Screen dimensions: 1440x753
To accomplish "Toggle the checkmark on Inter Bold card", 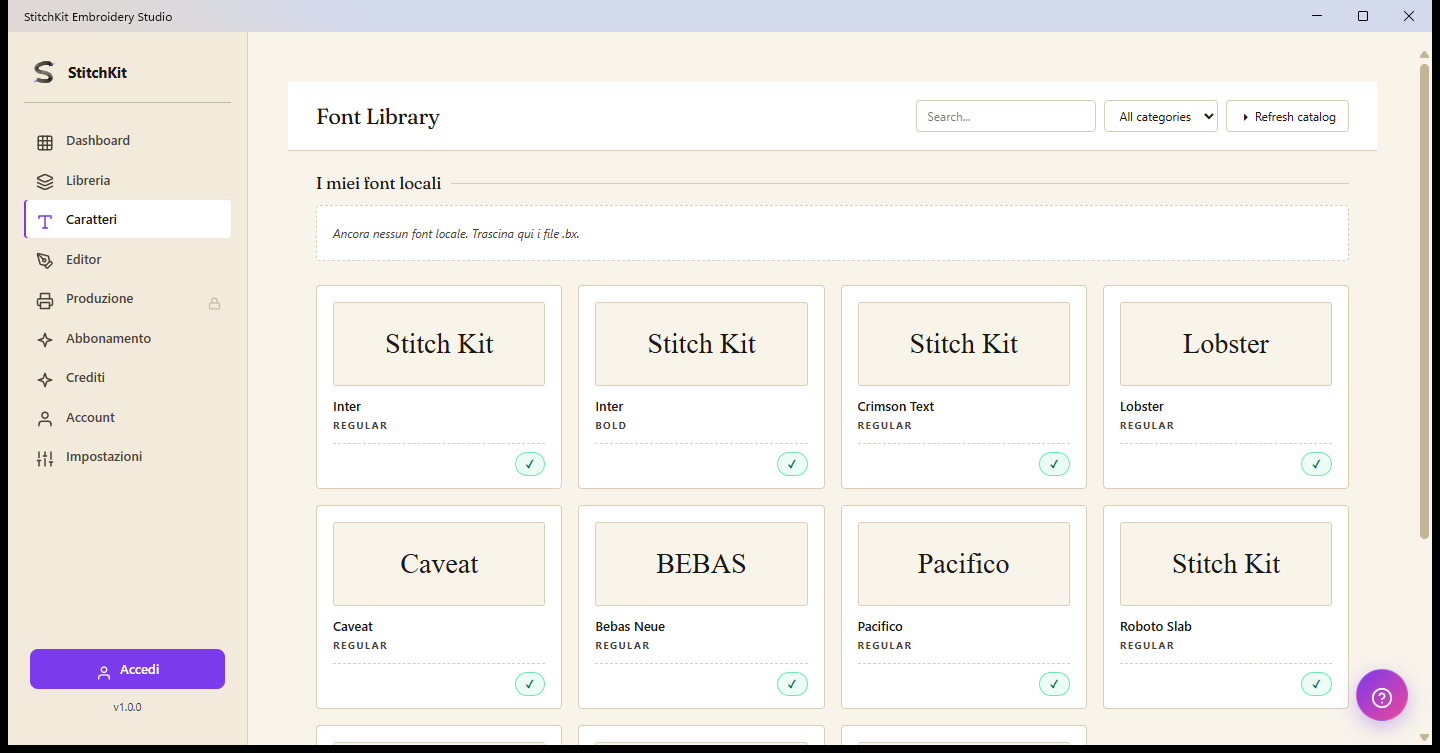I will pyautogui.click(x=792, y=464).
